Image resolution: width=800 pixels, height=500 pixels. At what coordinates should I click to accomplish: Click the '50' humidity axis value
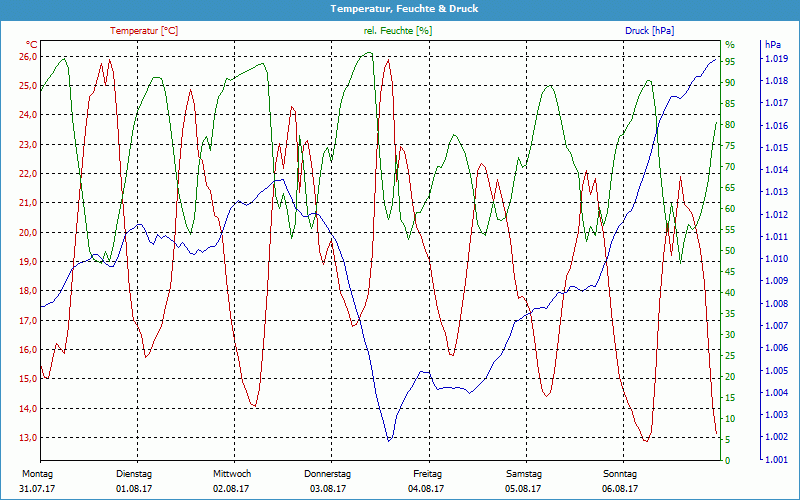[x=730, y=251]
